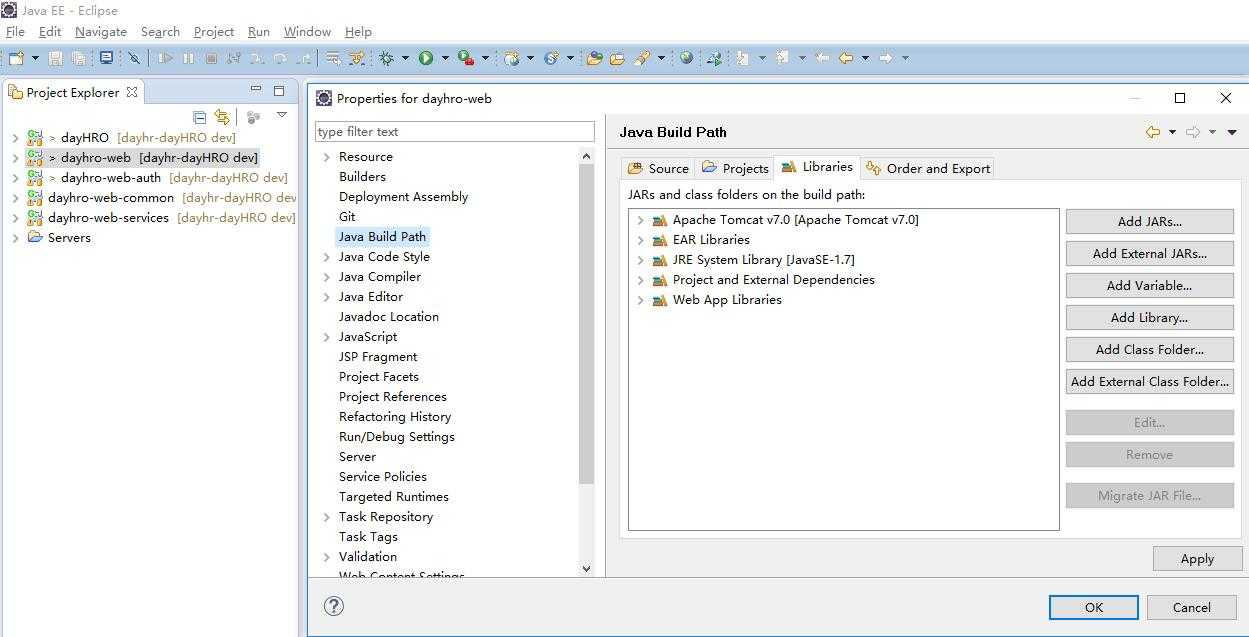Image resolution: width=1249 pixels, height=637 pixels.
Task: Expand the EAR Libraries node
Action: pos(640,240)
